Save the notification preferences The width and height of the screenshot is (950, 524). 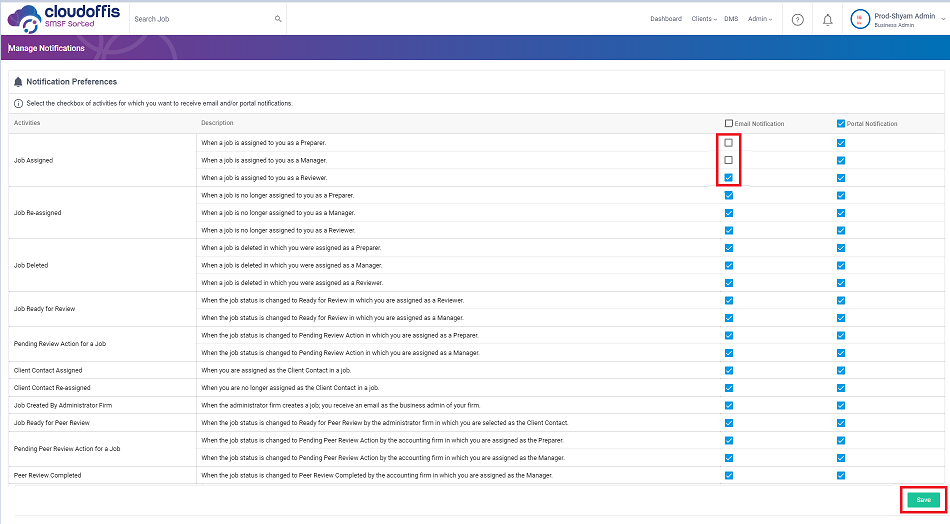[x=923, y=500]
